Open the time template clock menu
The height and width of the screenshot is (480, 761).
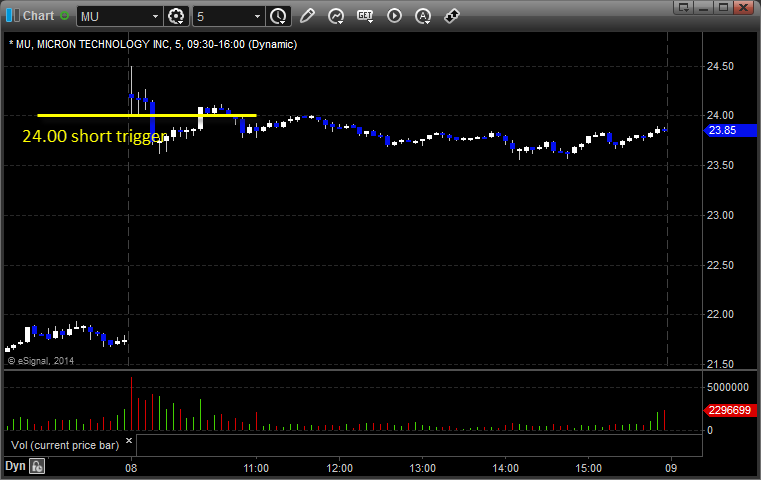[x=279, y=17]
